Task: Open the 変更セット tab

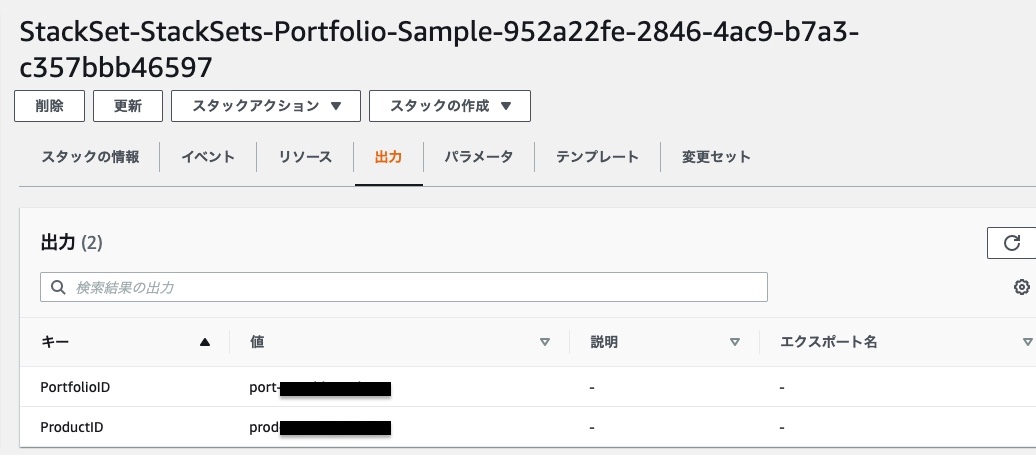Action: [716, 157]
